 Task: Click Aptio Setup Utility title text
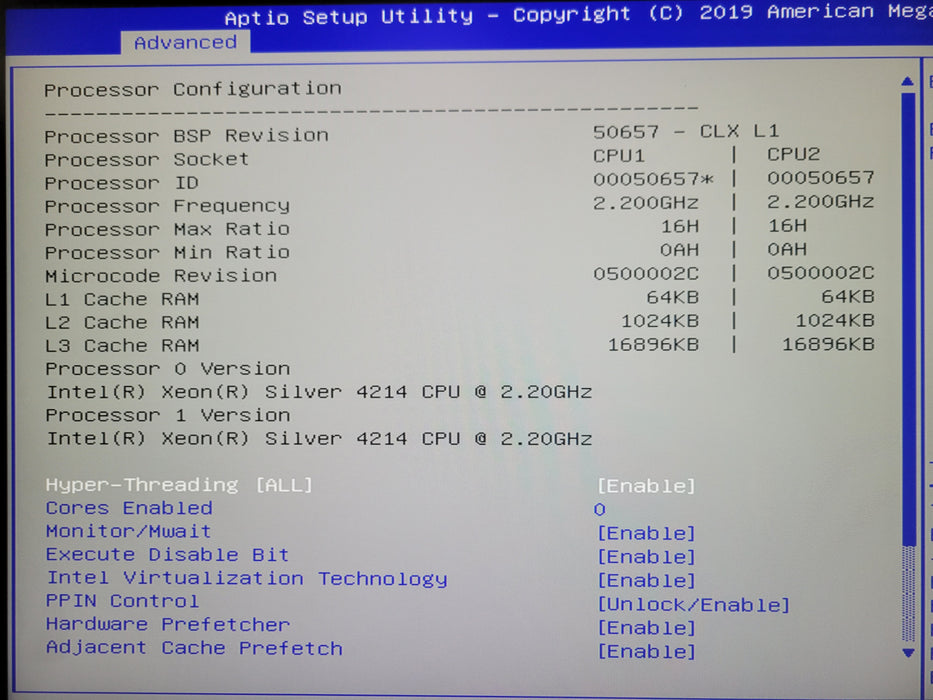(349, 17)
